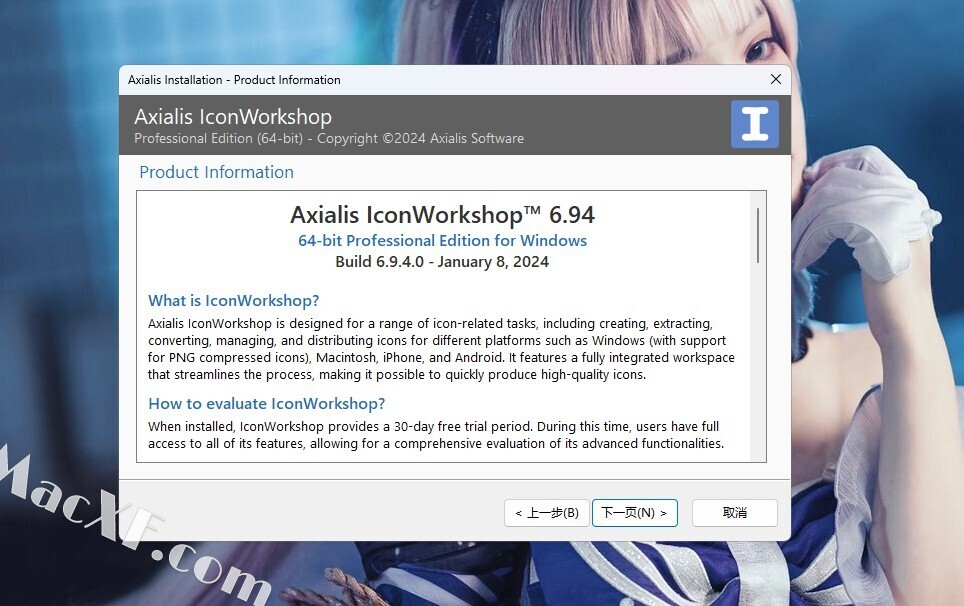Click the empty scrollbar track below the thumb
This screenshot has width=964, height=606.
(x=758, y=363)
